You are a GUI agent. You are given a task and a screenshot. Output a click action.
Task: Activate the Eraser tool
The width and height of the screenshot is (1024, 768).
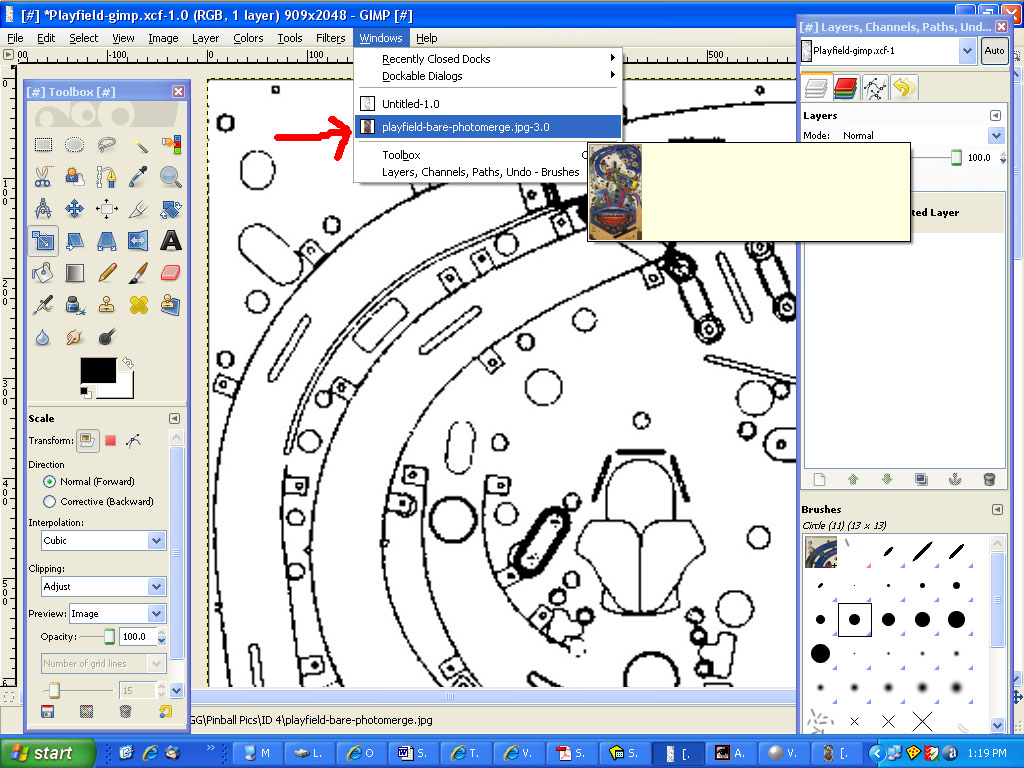click(171, 272)
